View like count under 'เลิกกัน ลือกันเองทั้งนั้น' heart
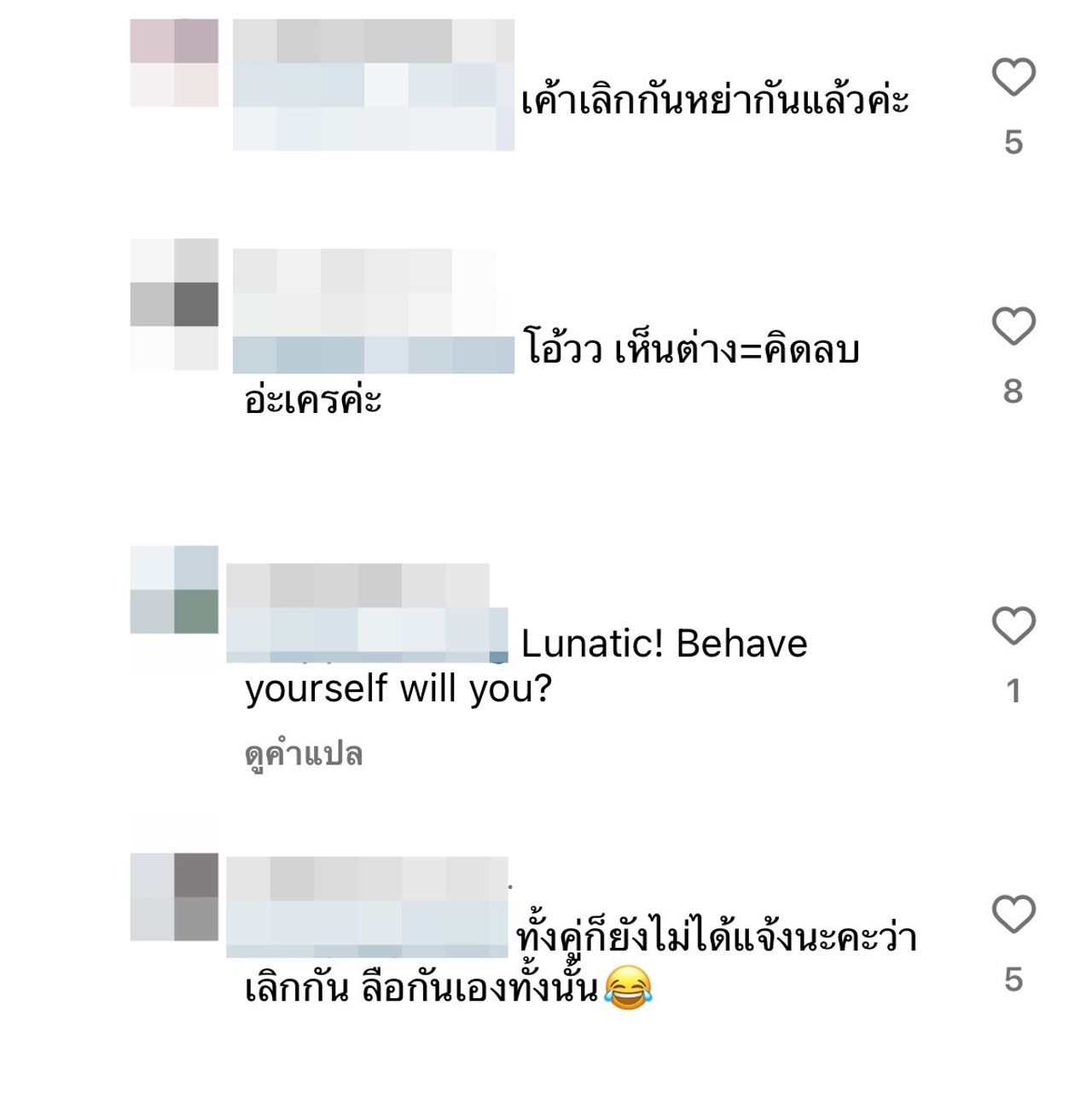 coord(1014,979)
